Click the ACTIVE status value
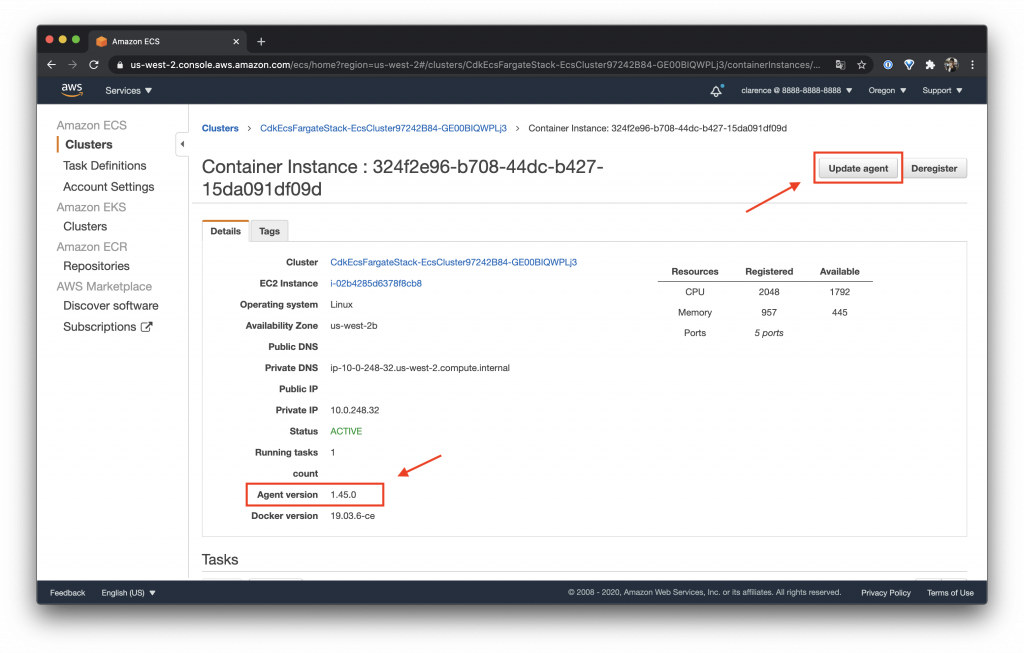Screen dimensions: 1024x653 pos(346,432)
